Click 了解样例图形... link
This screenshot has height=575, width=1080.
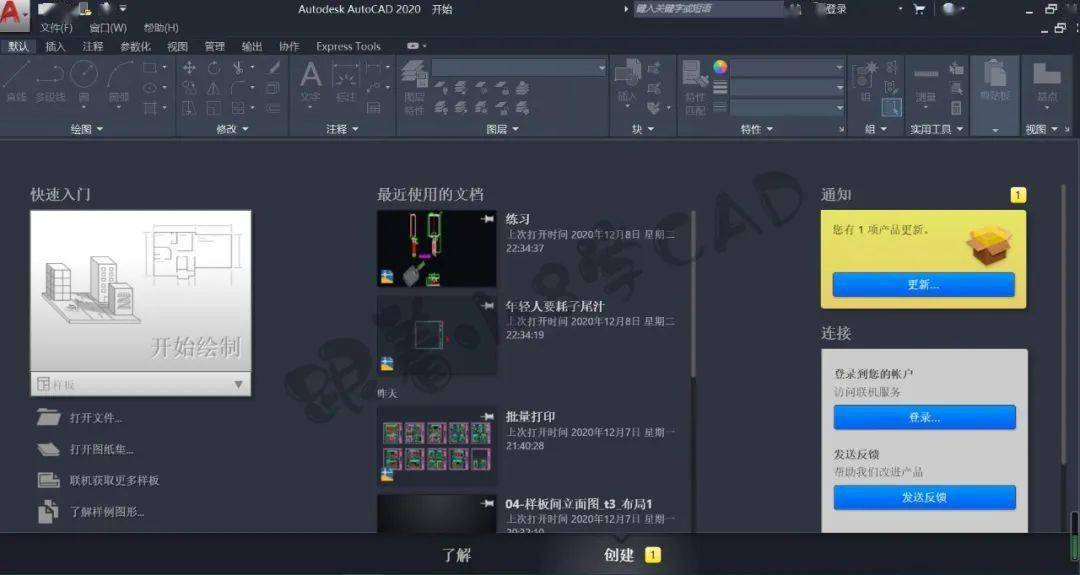pos(107,512)
